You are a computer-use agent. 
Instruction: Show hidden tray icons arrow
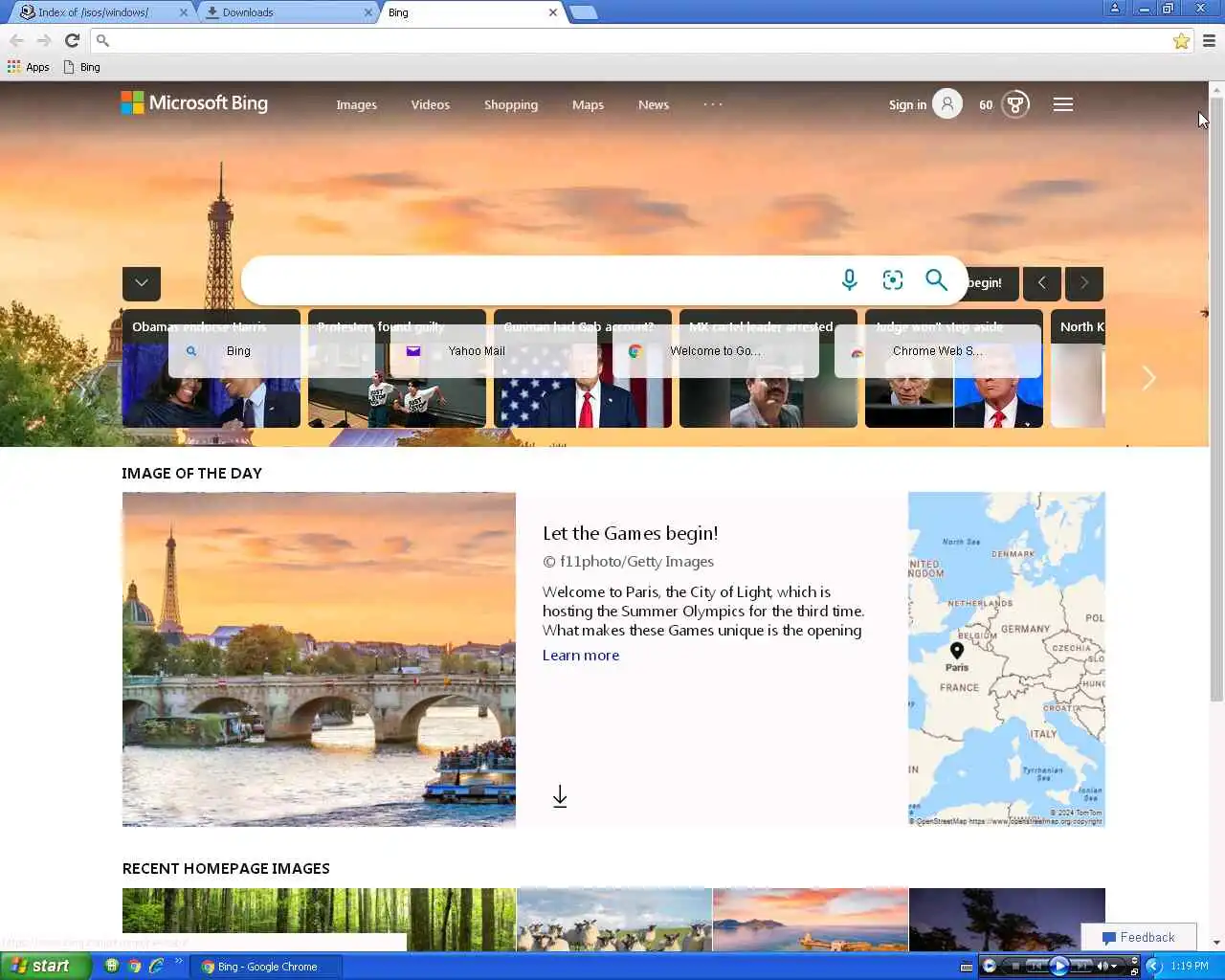[x=1153, y=966]
